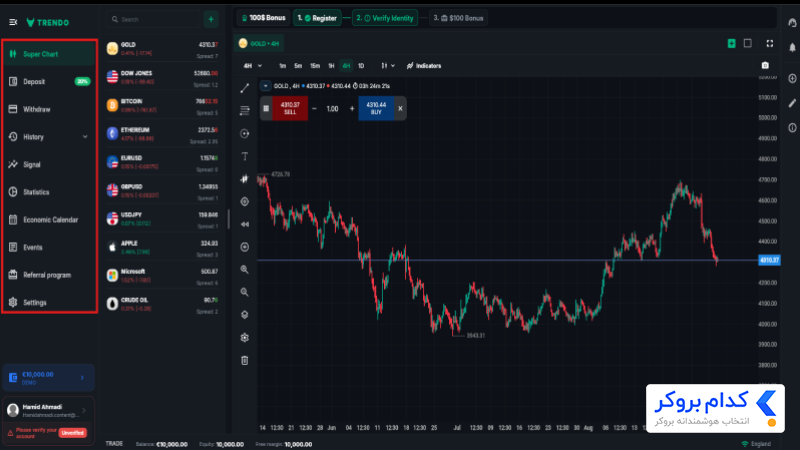
Task: Open the chart type dropdown
Action: coord(388,66)
